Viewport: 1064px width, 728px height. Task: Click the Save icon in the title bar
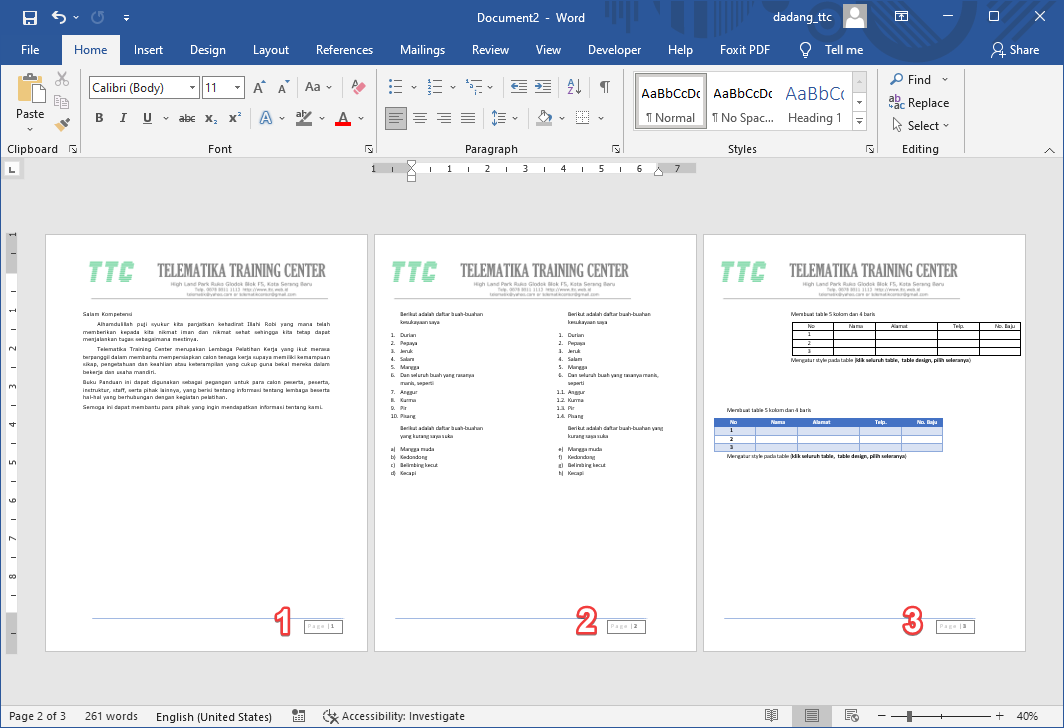[x=29, y=18]
